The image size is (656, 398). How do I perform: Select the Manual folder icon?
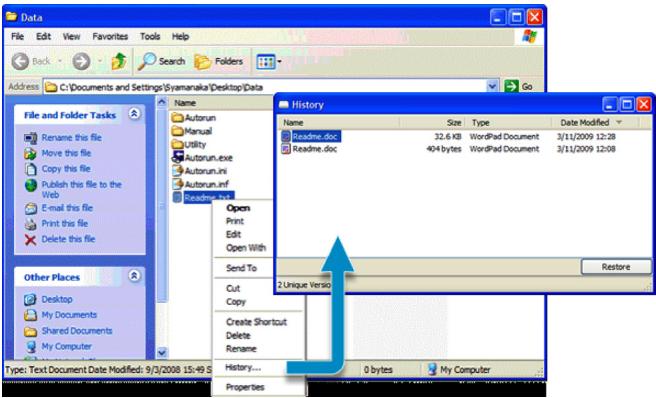[177, 131]
